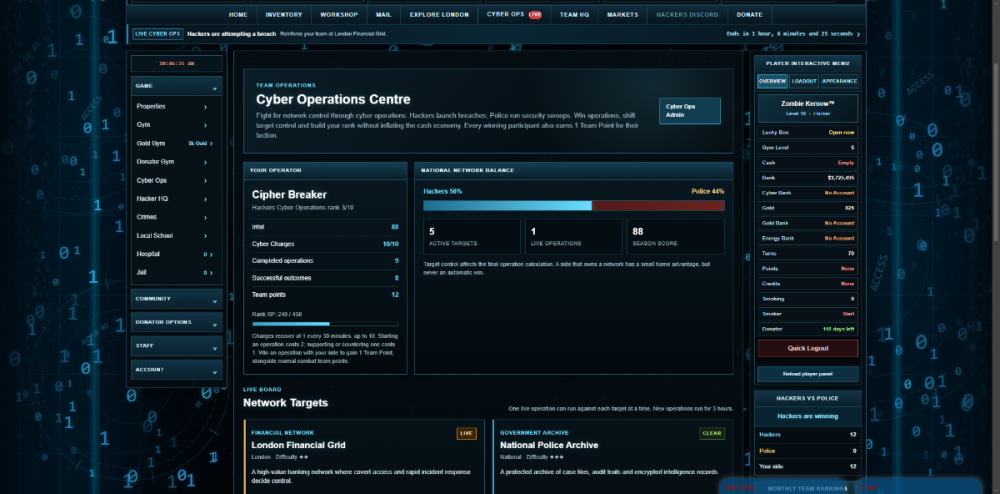Click the Zombie Kernow player name card
This screenshot has height=494, width=1000.
tap(808, 108)
